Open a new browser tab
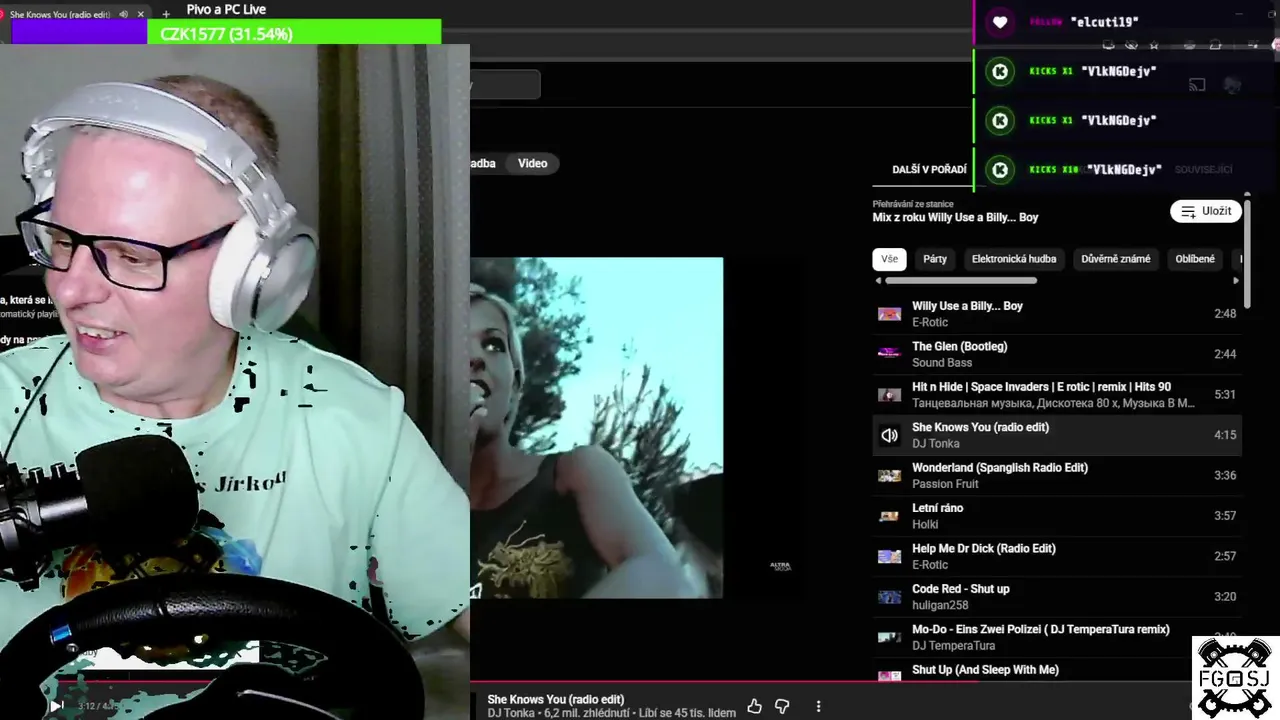 (x=166, y=15)
